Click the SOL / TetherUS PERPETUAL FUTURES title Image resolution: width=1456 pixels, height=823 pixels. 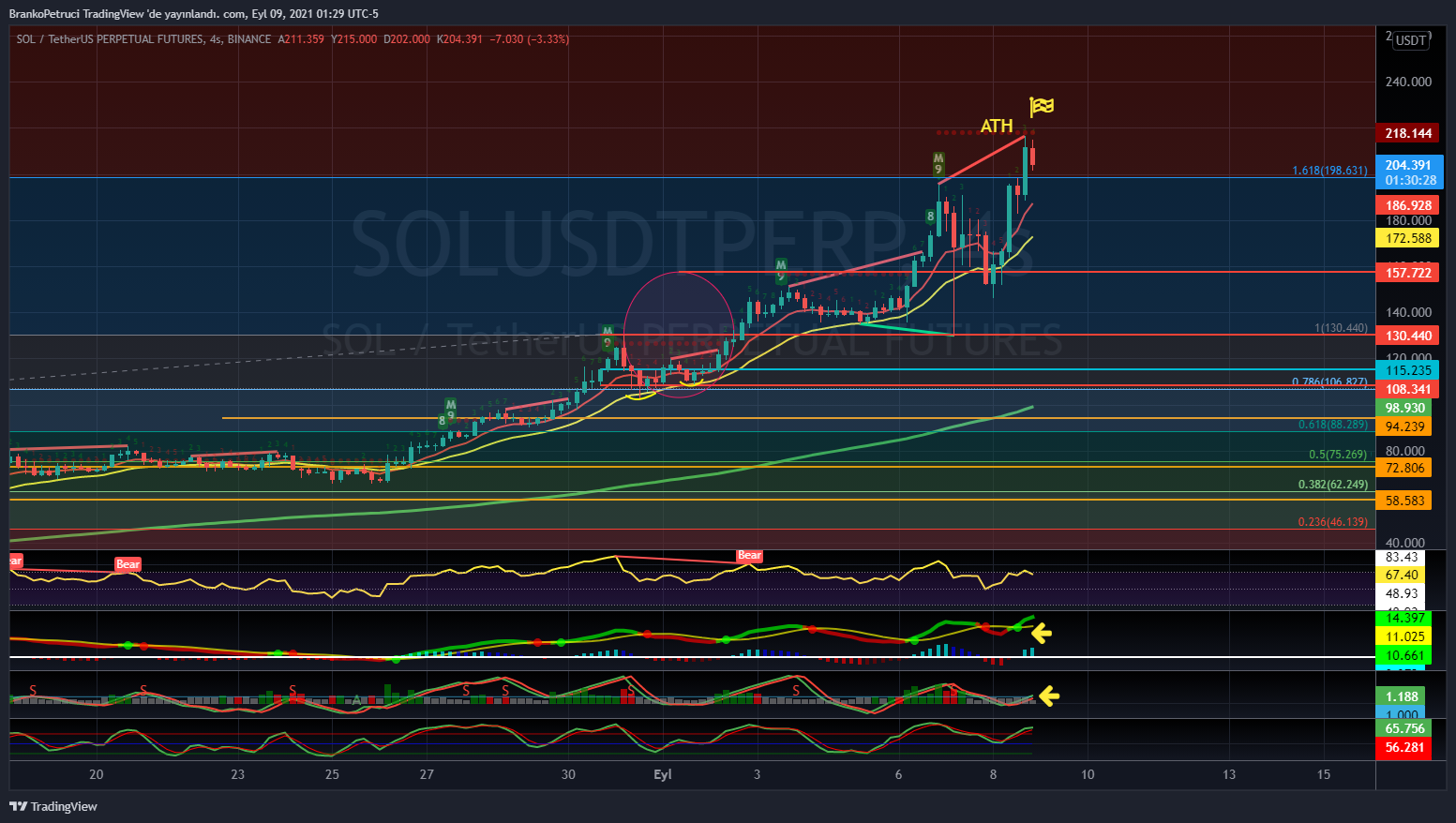110,39
